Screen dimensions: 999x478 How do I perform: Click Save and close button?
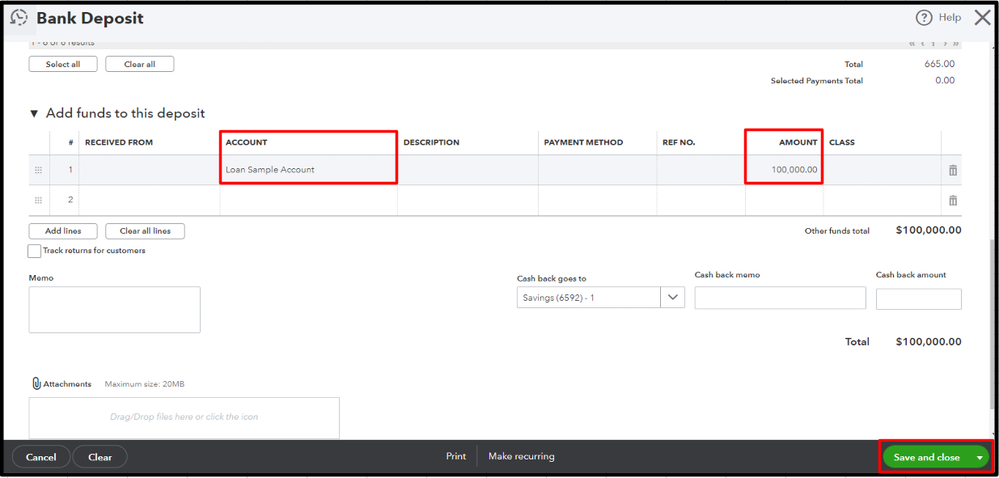pos(927,458)
